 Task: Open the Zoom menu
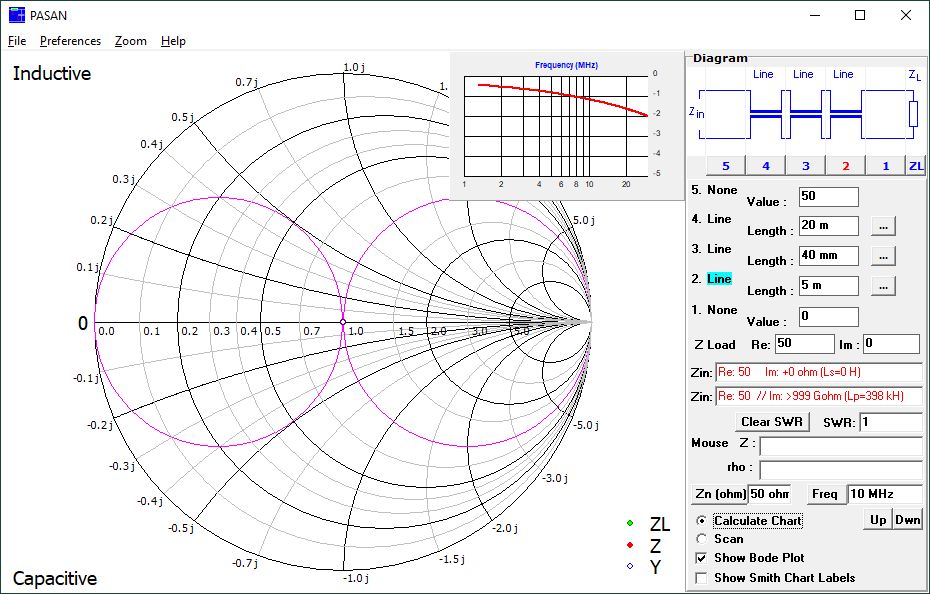tap(130, 41)
